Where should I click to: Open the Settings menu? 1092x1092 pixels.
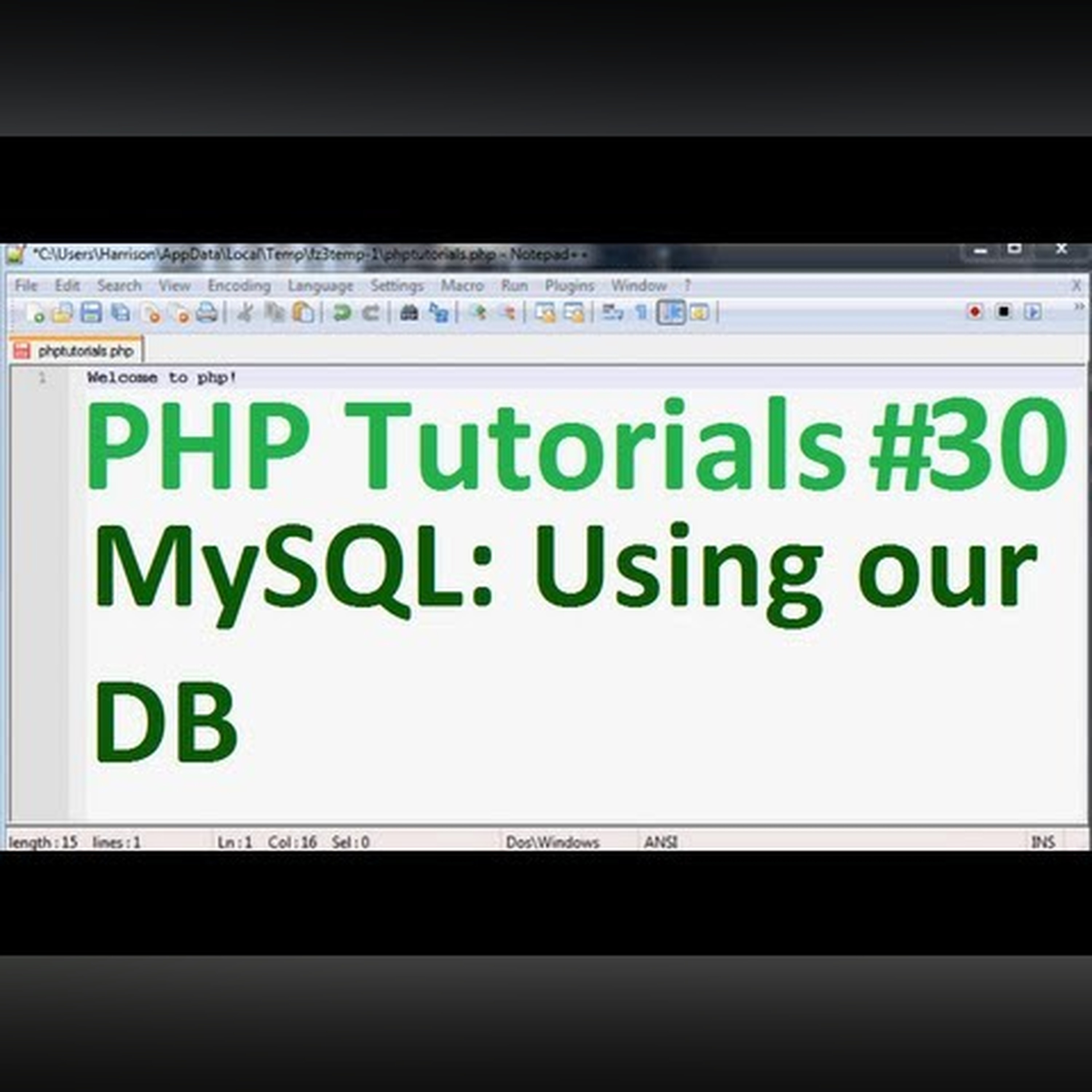pyautogui.click(x=397, y=286)
